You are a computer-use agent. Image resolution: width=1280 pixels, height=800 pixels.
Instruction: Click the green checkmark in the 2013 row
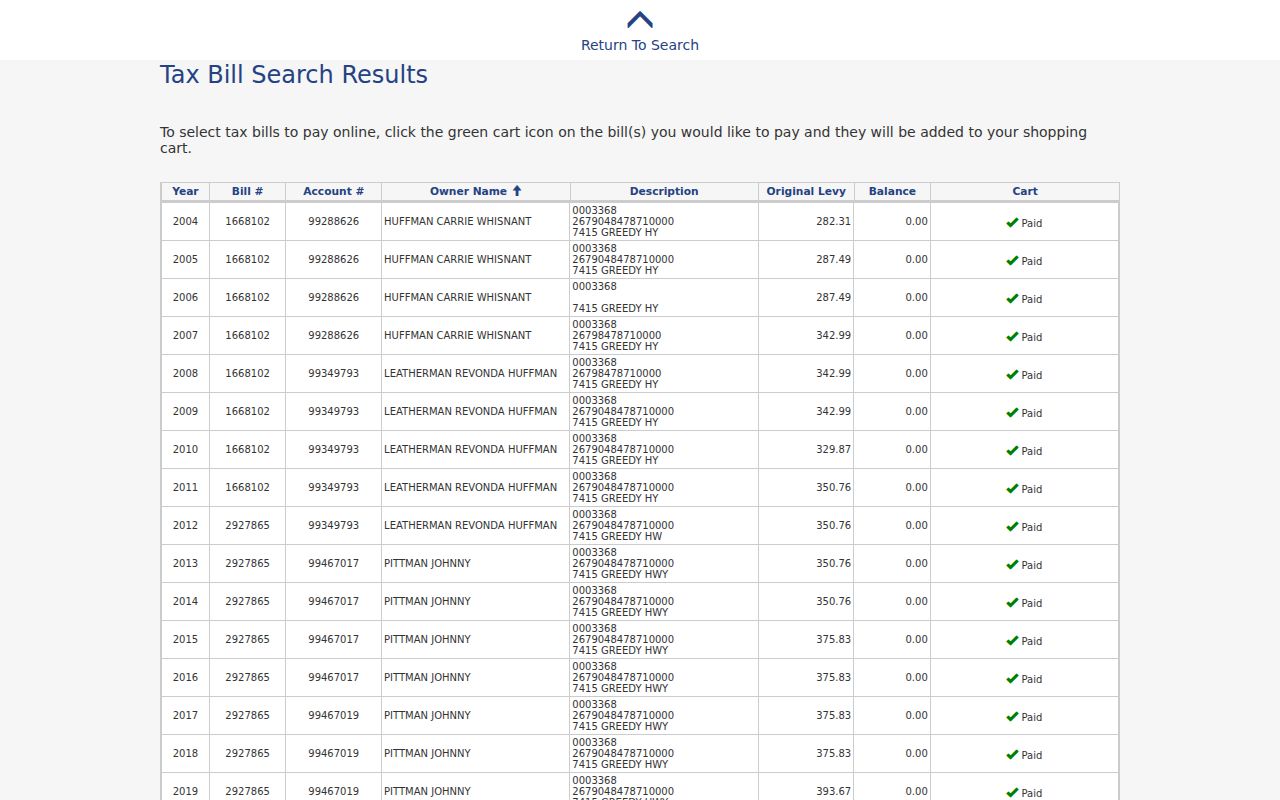pyautogui.click(x=1012, y=565)
